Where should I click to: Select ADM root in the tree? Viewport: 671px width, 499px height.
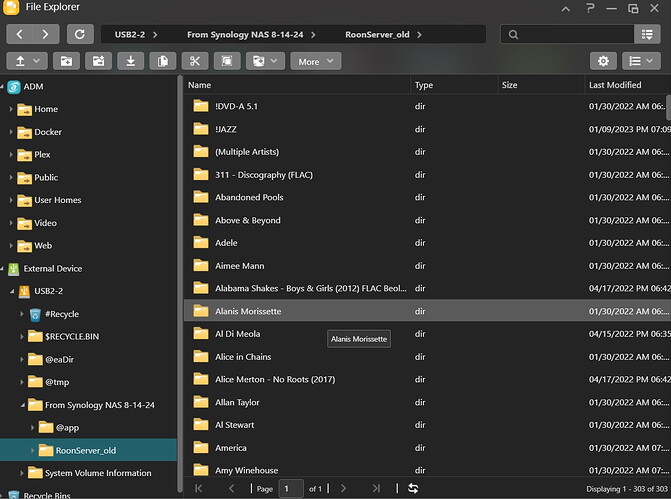(x=33, y=86)
